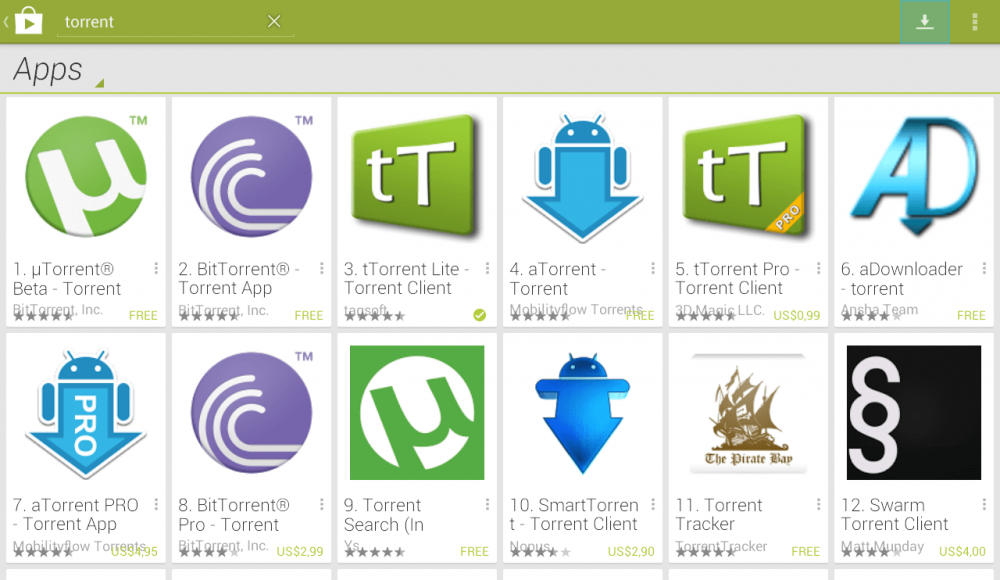Screen dimensions: 1000x580
Task: Open options menu for aDownloader card
Action: tap(984, 269)
